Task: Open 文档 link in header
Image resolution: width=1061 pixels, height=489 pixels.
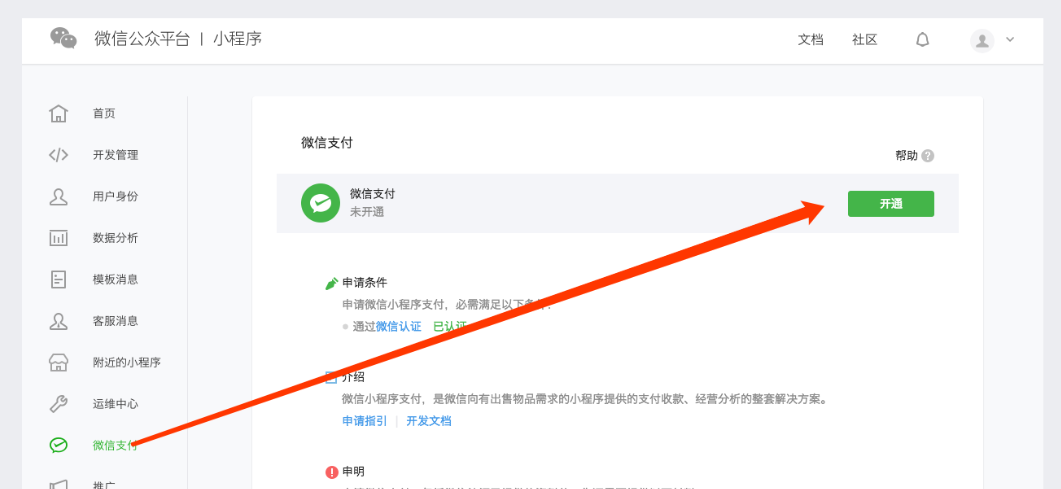Action: coord(811,40)
